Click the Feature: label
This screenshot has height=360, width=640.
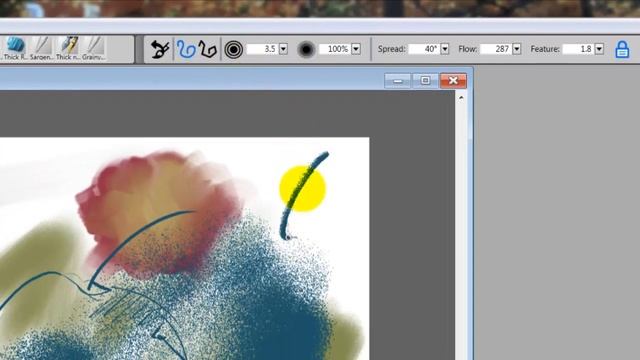coord(545,49)
